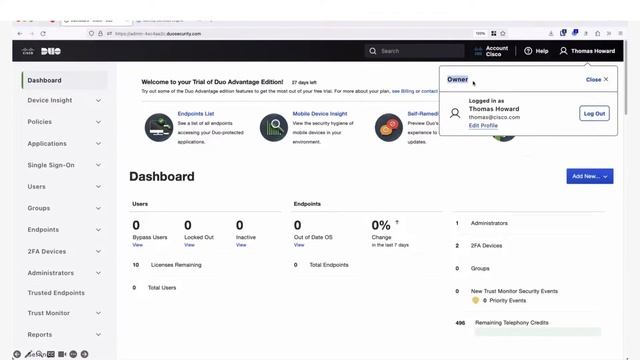This screenshot has width=640, height=360.
Task: Expand the Trust Monitor chevron
Action: pyautogui.click(x=98, y=313)
